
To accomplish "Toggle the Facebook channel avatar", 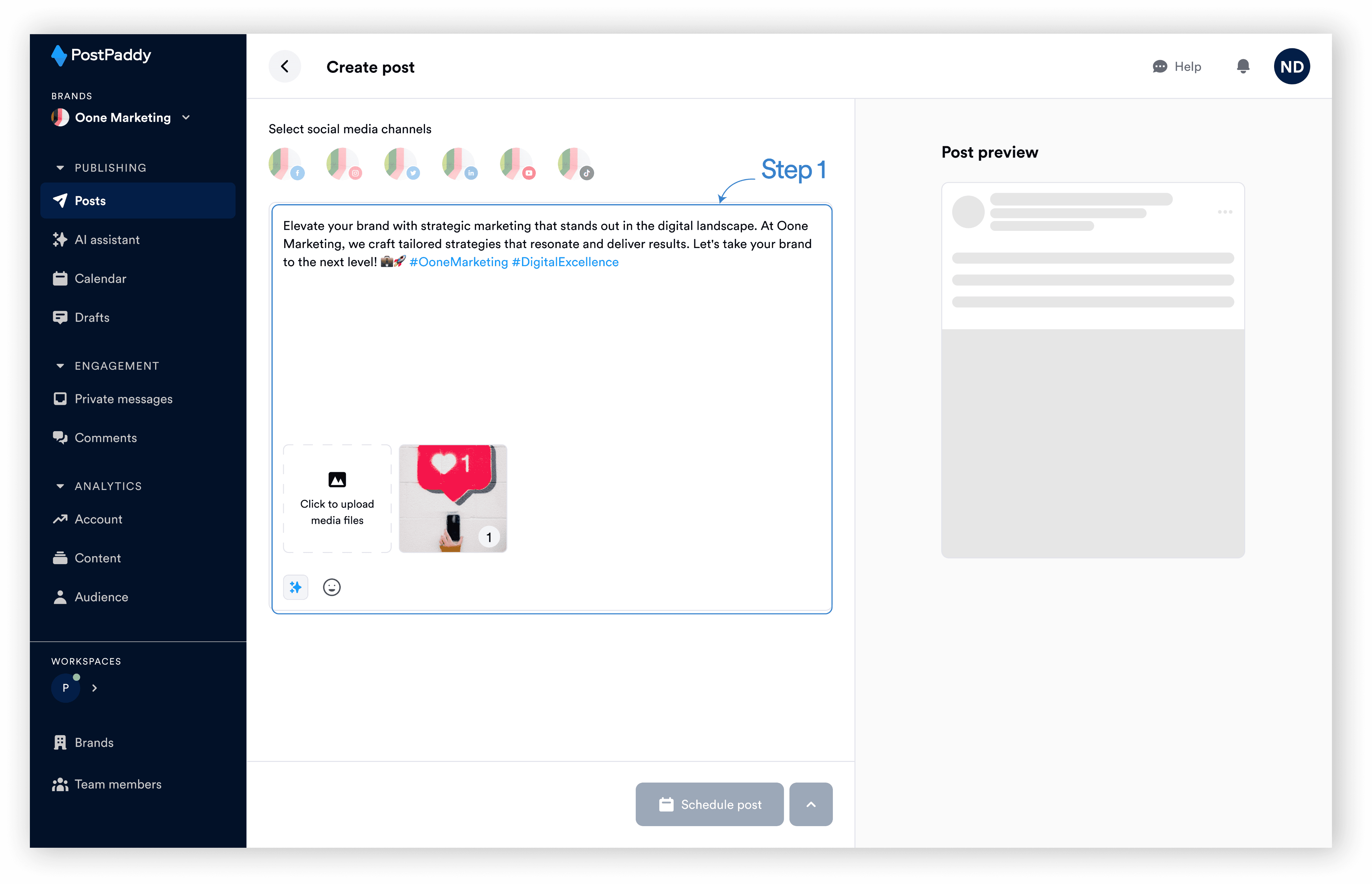I will point(285,163).
